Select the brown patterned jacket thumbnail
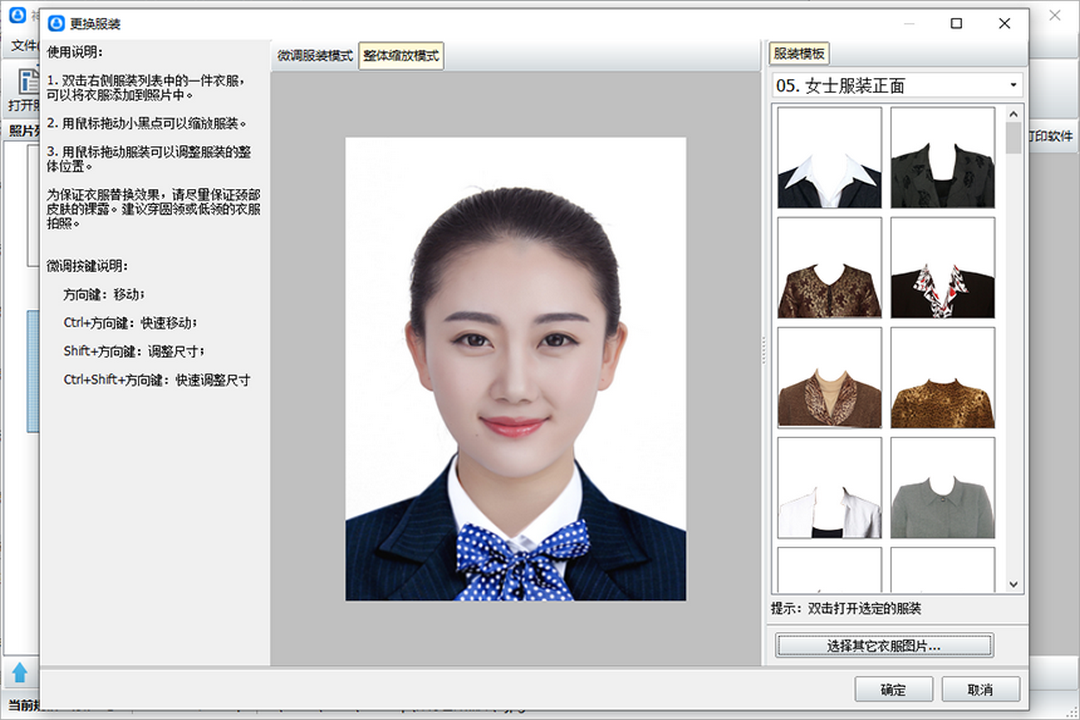The height and width of the screenshot is (720, 1080). [x=830, y=268]
